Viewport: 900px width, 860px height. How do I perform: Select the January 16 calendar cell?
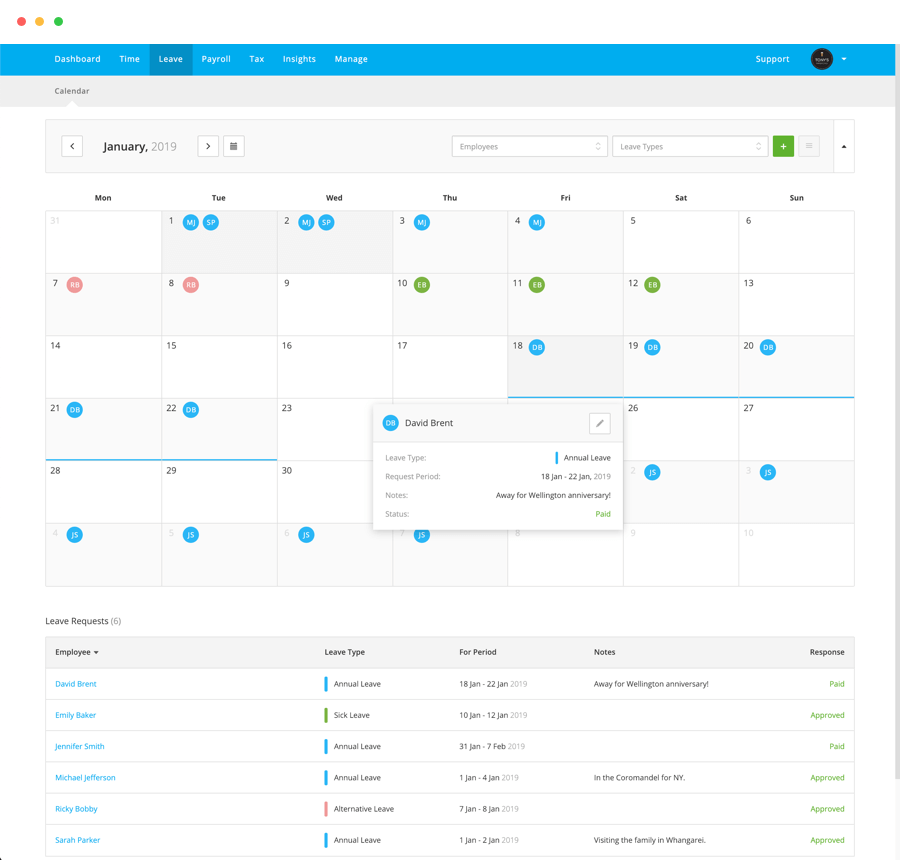(335, 367)
